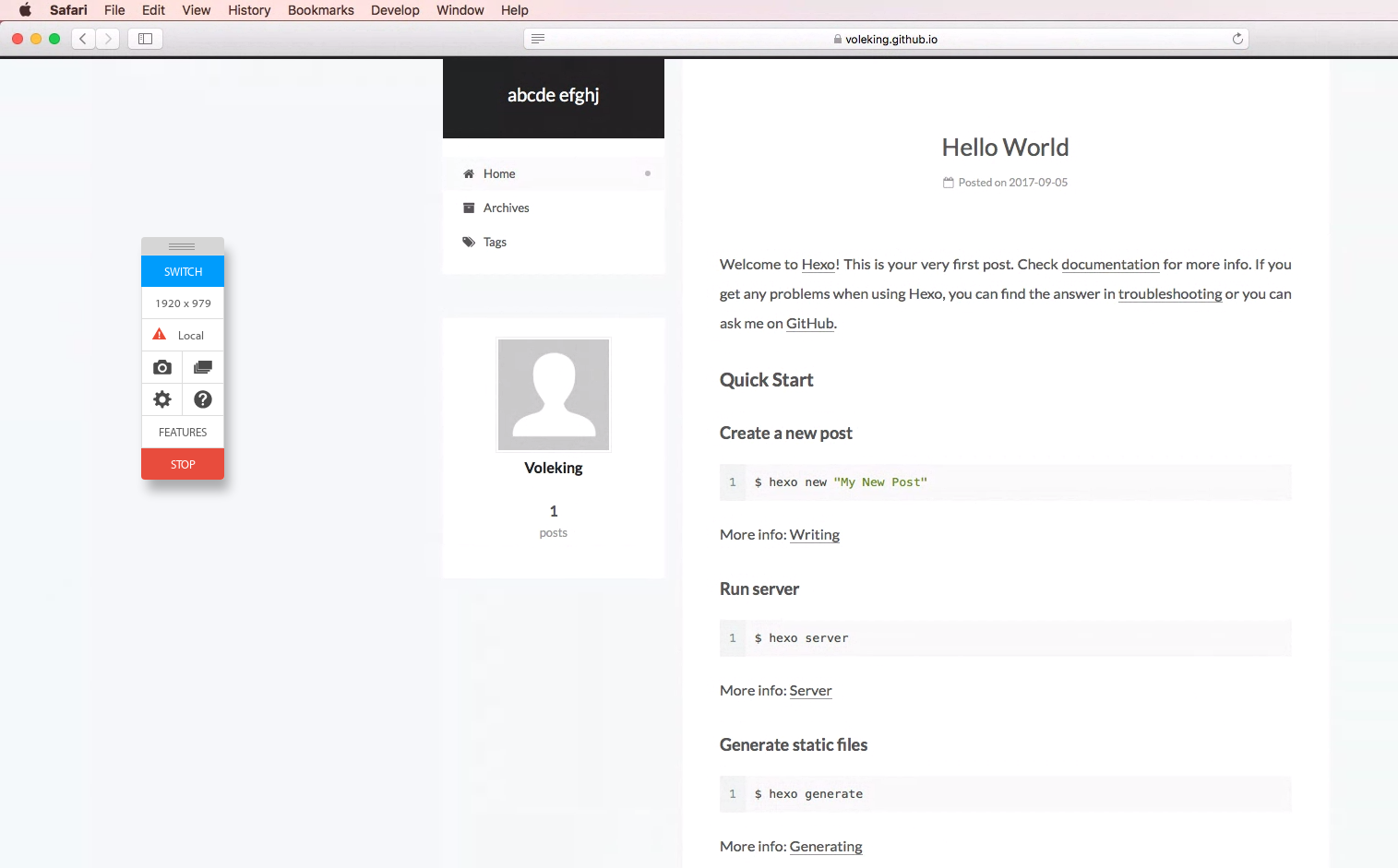Open the Develop menu
Image resolution: width=1398 pixels, height=868 pixels.
395,10
